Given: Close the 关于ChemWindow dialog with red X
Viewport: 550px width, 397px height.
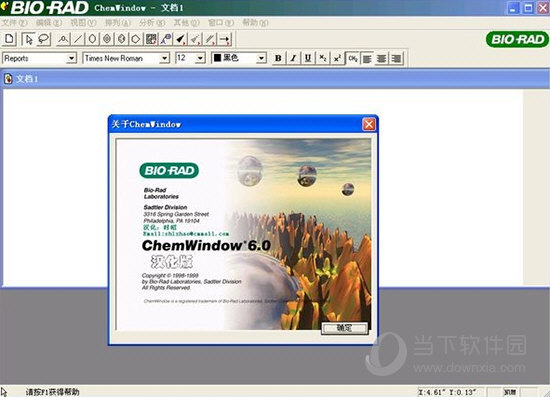Looking at the screenshot, I should coord(369,124).
